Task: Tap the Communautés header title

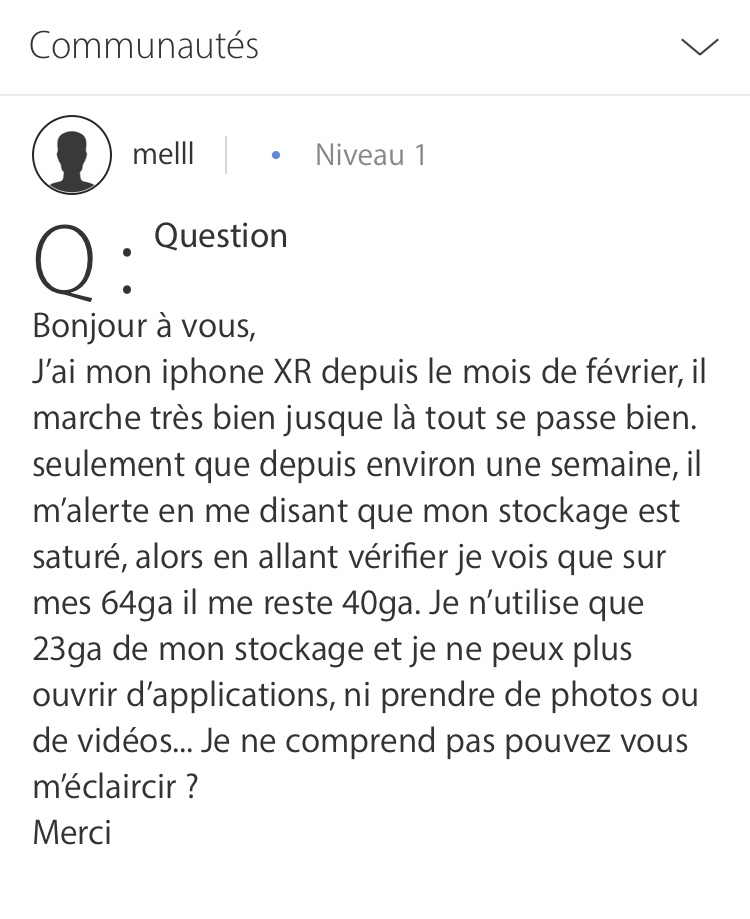Action: coord(144,46)
